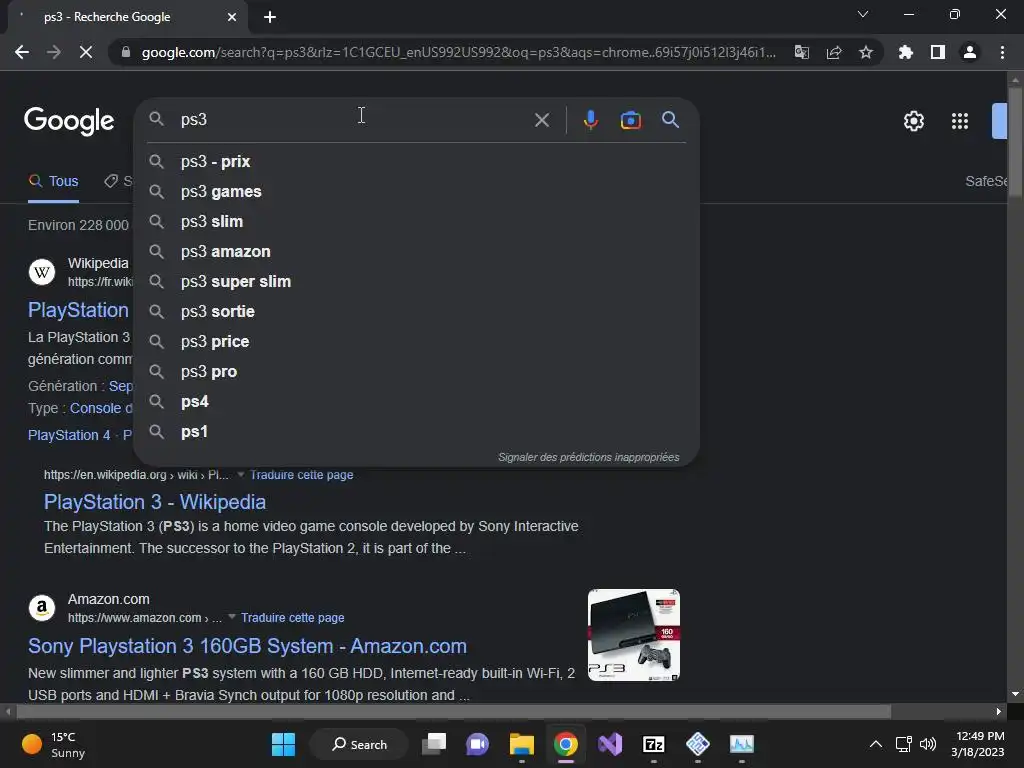
Task: Open Chrome extensions puzzle icon
Action: pos(905,52)
